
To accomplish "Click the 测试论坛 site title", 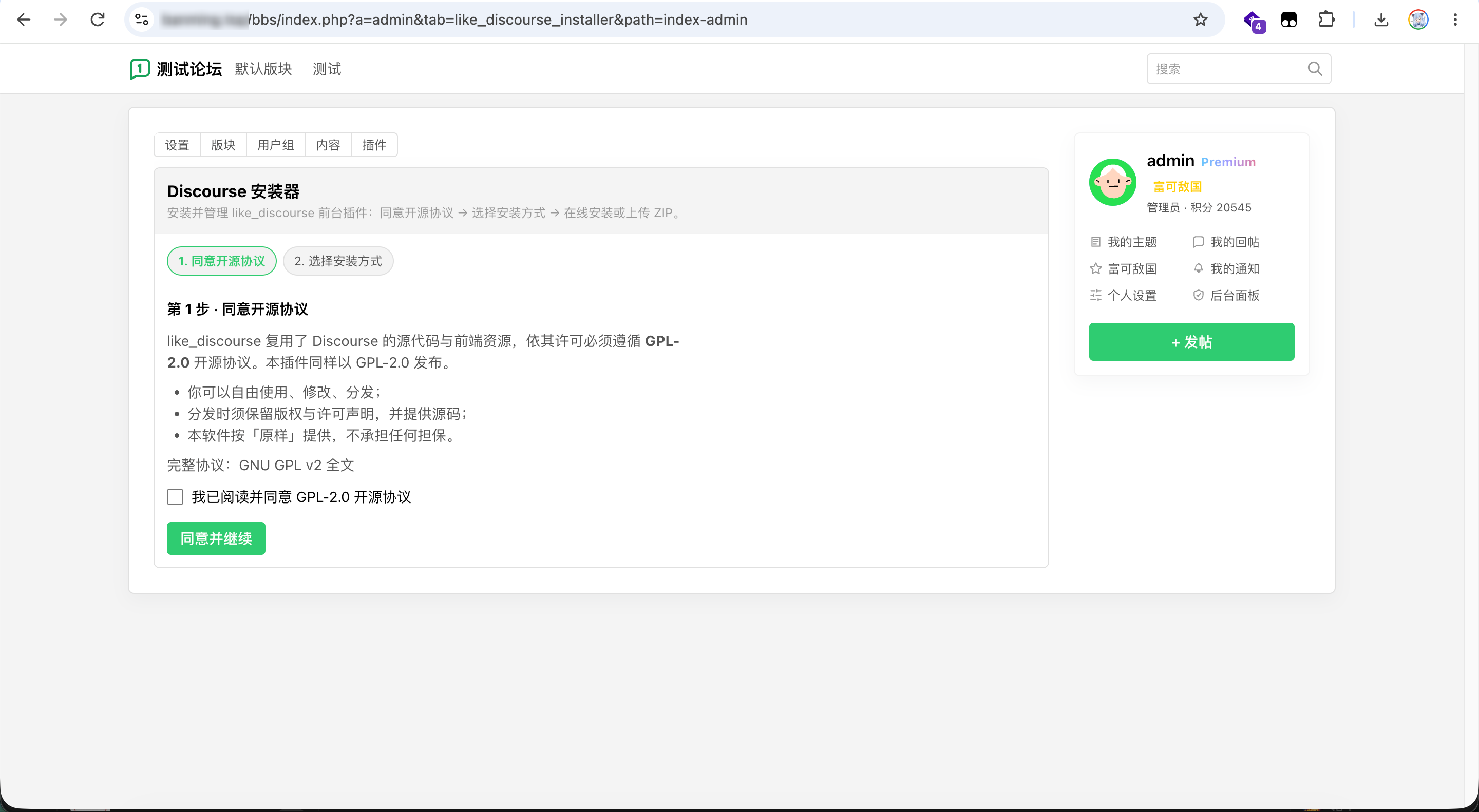I will tap(189, 69).
